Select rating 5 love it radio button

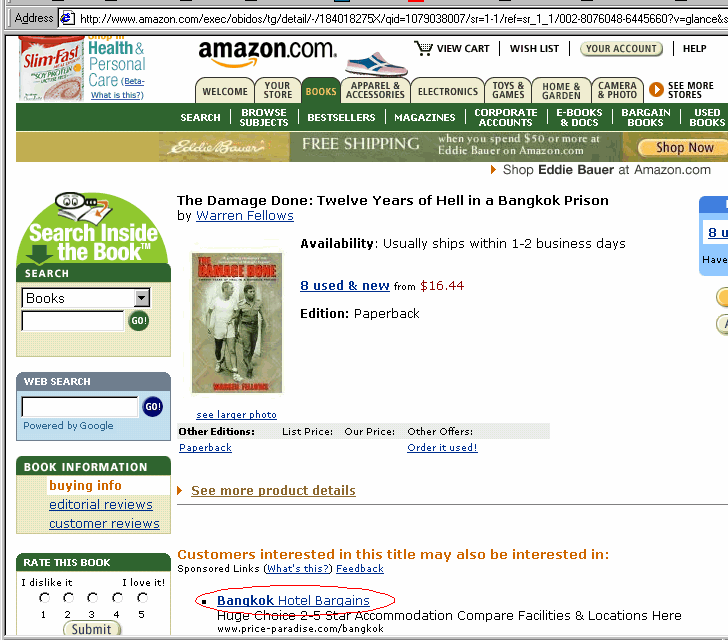(x=142, y=597)
